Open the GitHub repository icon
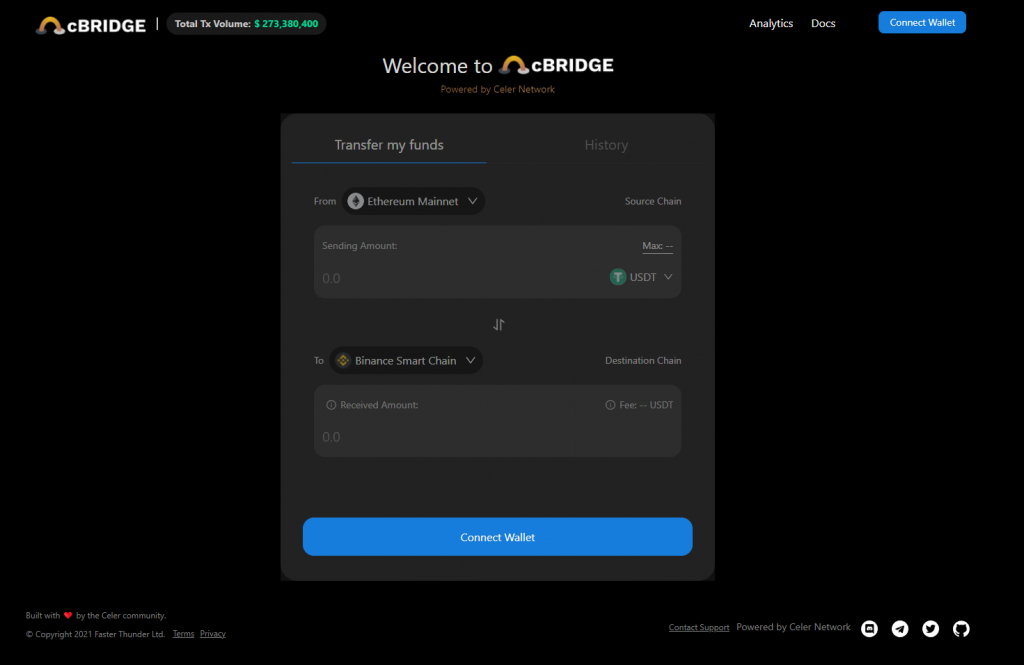 click(x=961, y=628)
